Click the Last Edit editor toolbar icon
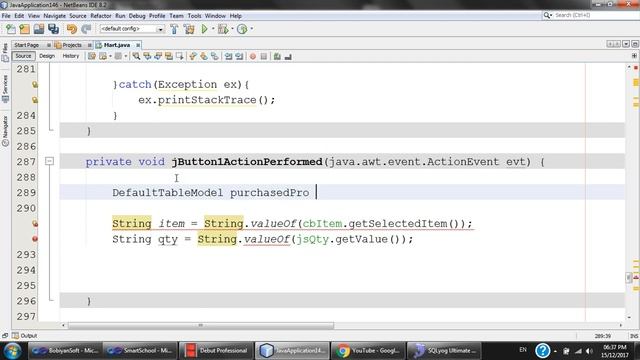The height and width of the screenshot is (360, 640). coord(92,56)
